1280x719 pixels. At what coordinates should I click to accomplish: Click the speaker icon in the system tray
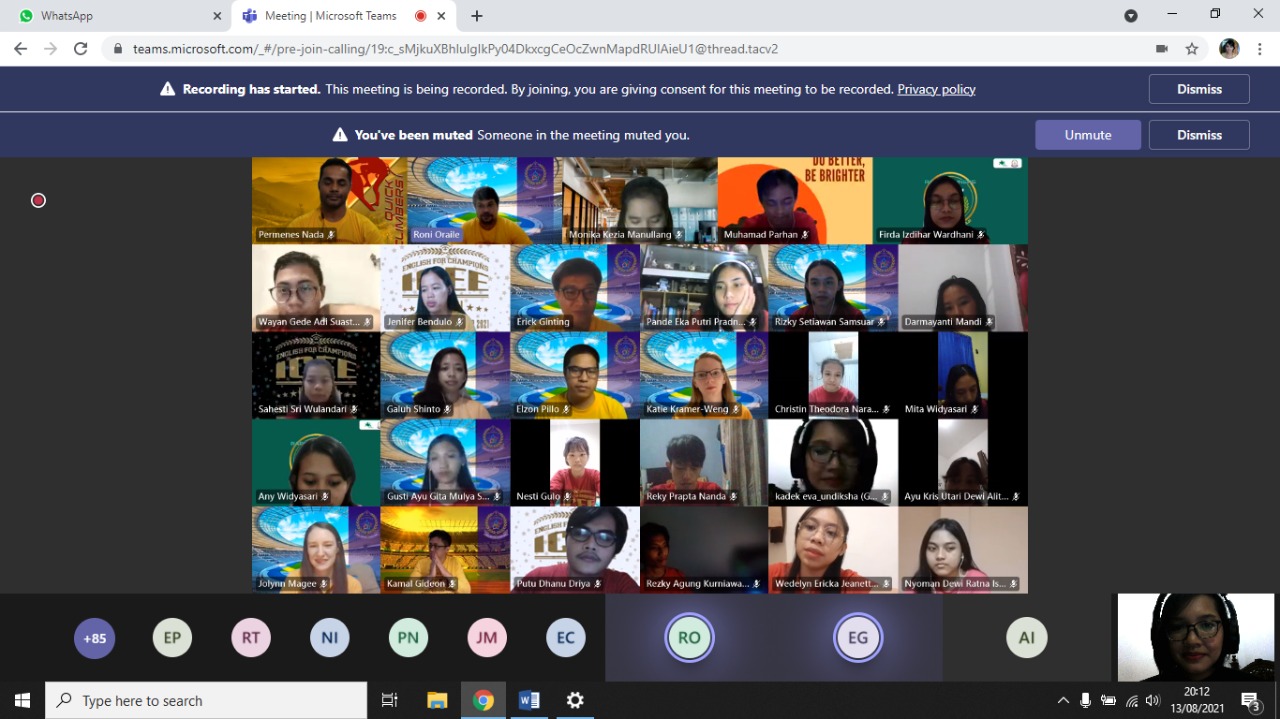[x=1152, y=700]
